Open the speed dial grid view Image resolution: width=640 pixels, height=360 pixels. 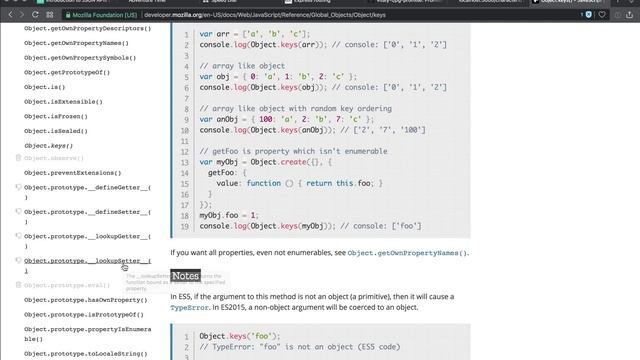50,15
